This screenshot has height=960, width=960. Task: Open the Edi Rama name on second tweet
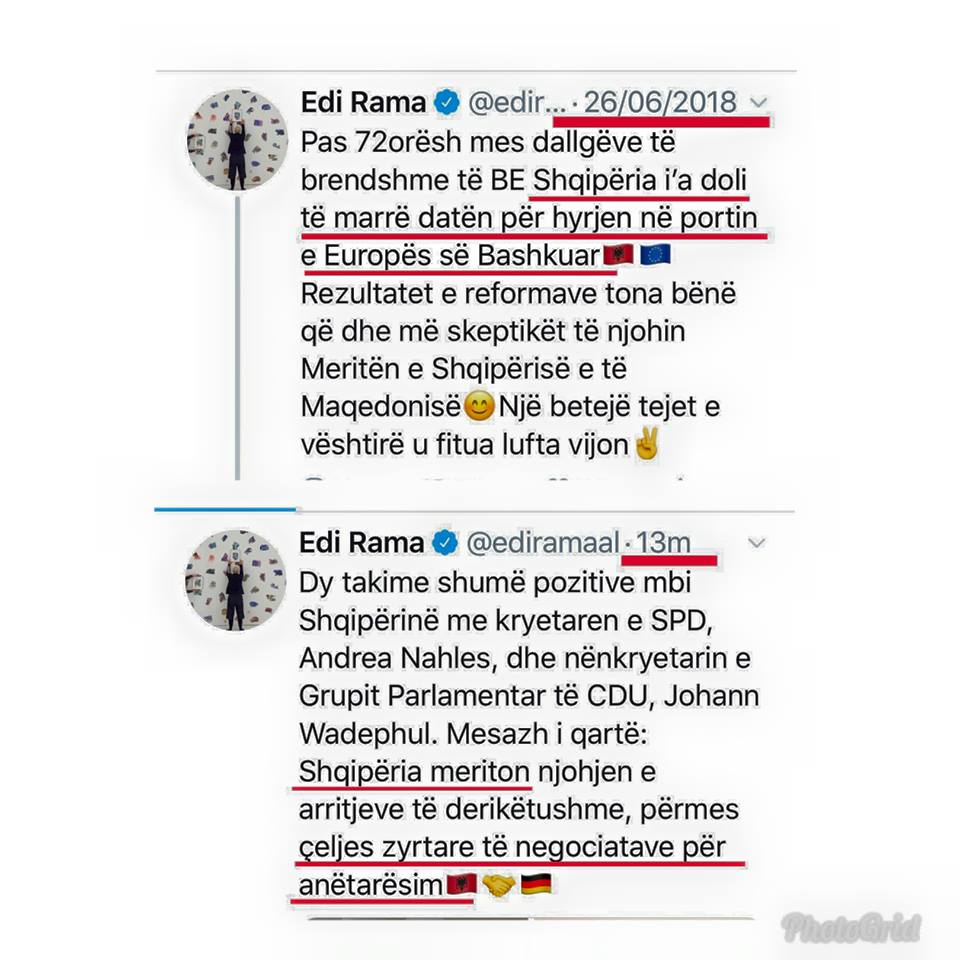(x=362, y=543)
